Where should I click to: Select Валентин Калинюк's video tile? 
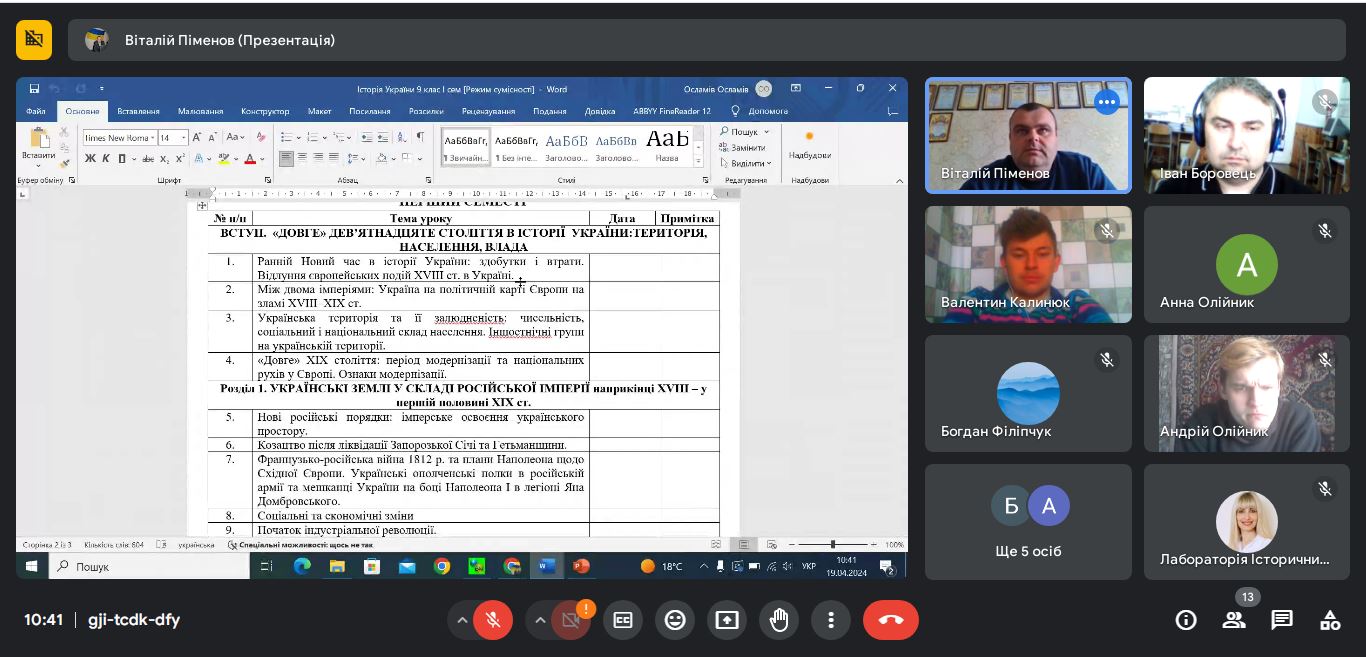(1028, 264)
